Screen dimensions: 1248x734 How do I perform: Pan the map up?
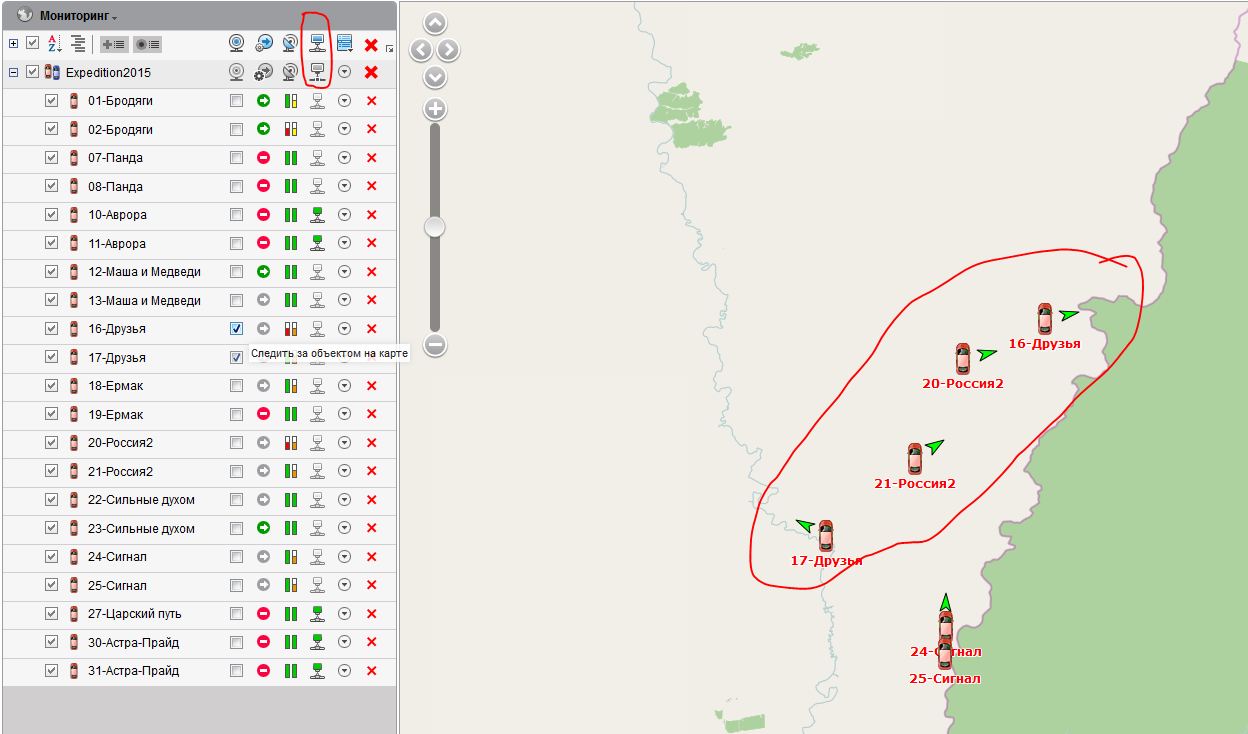pos(435,24)
